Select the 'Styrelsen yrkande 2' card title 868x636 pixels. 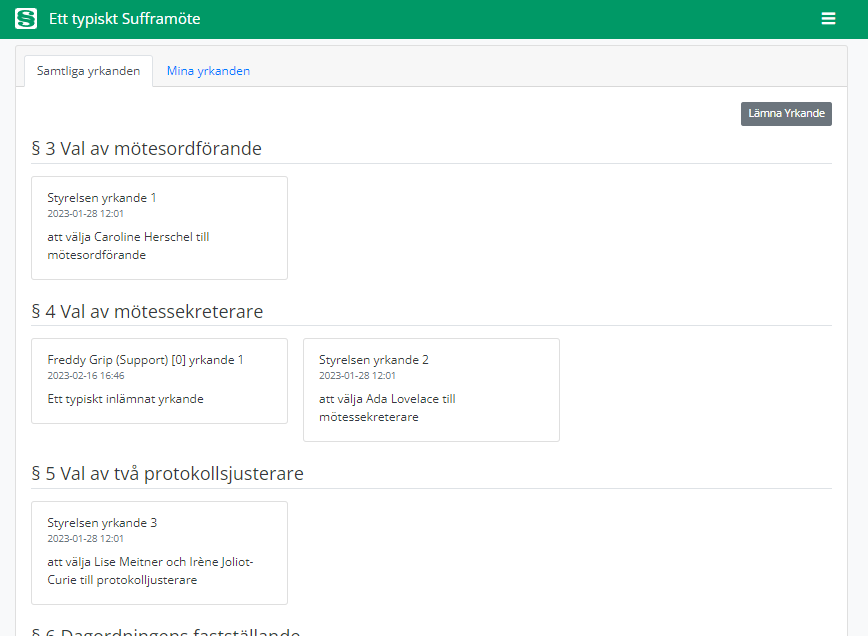[374, 360]
